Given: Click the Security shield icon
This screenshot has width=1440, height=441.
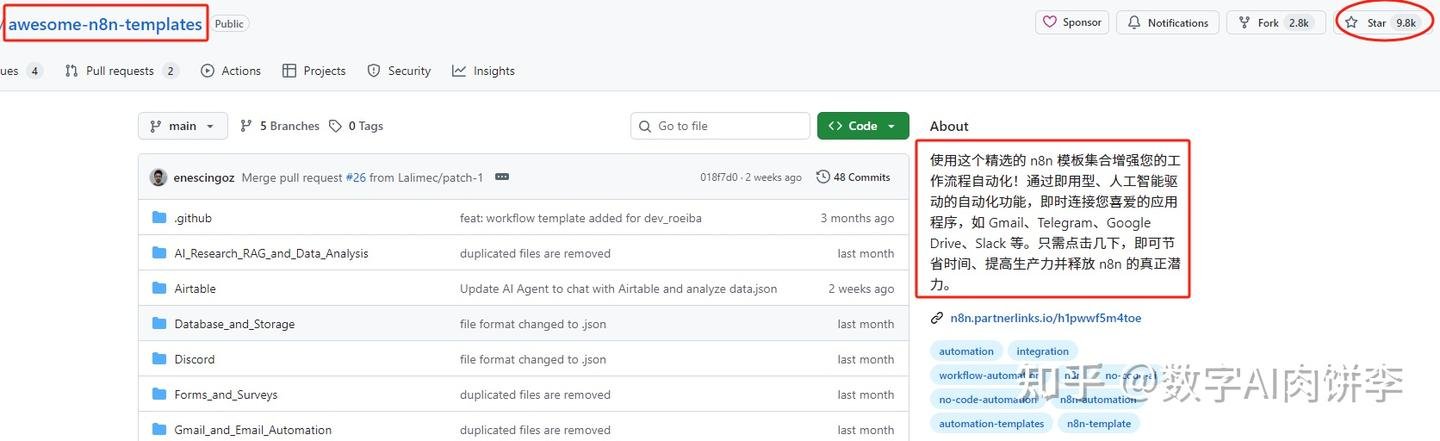Looking at the screenshot, I should click(x=374, y=71).
